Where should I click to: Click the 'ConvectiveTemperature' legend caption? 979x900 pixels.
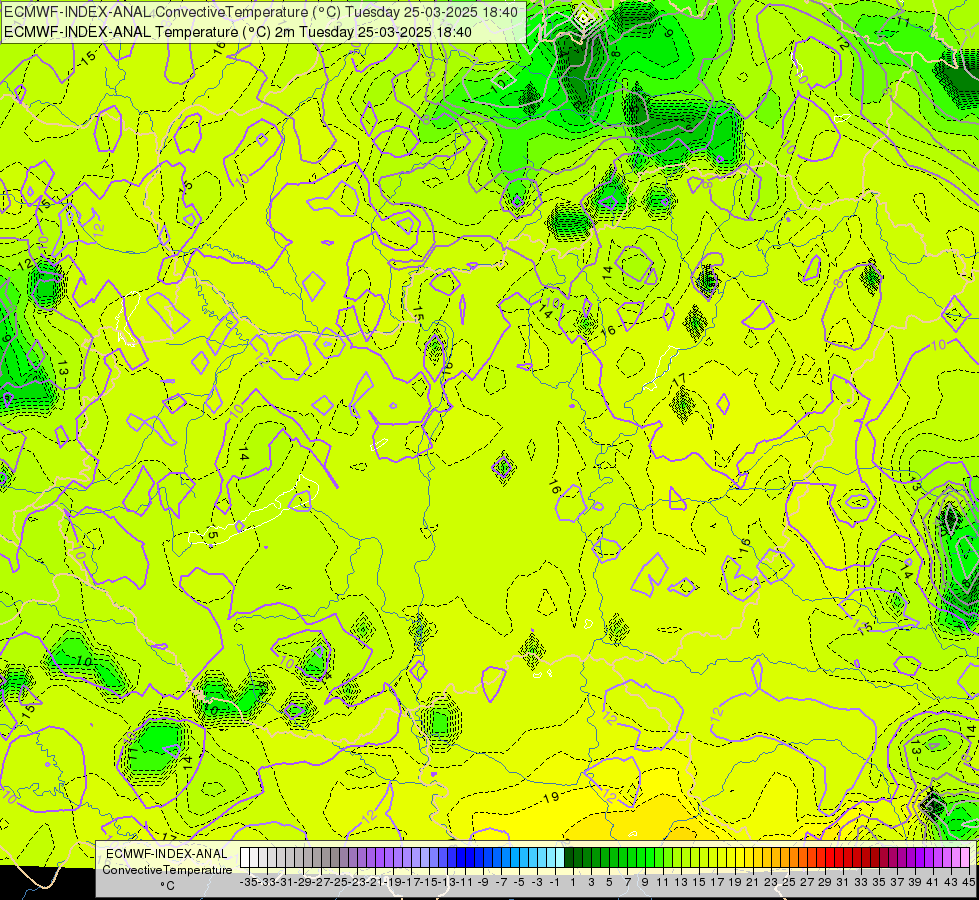click(x=167, y=869)
